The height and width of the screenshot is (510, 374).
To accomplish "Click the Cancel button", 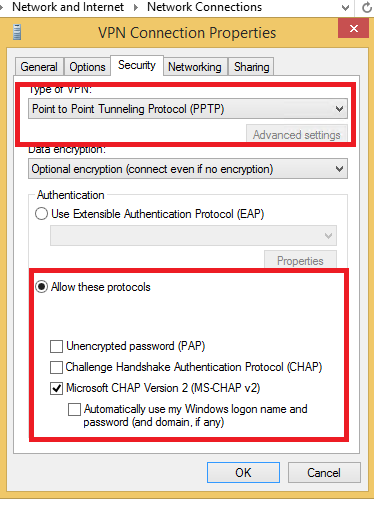I will [x=324, y=472].
